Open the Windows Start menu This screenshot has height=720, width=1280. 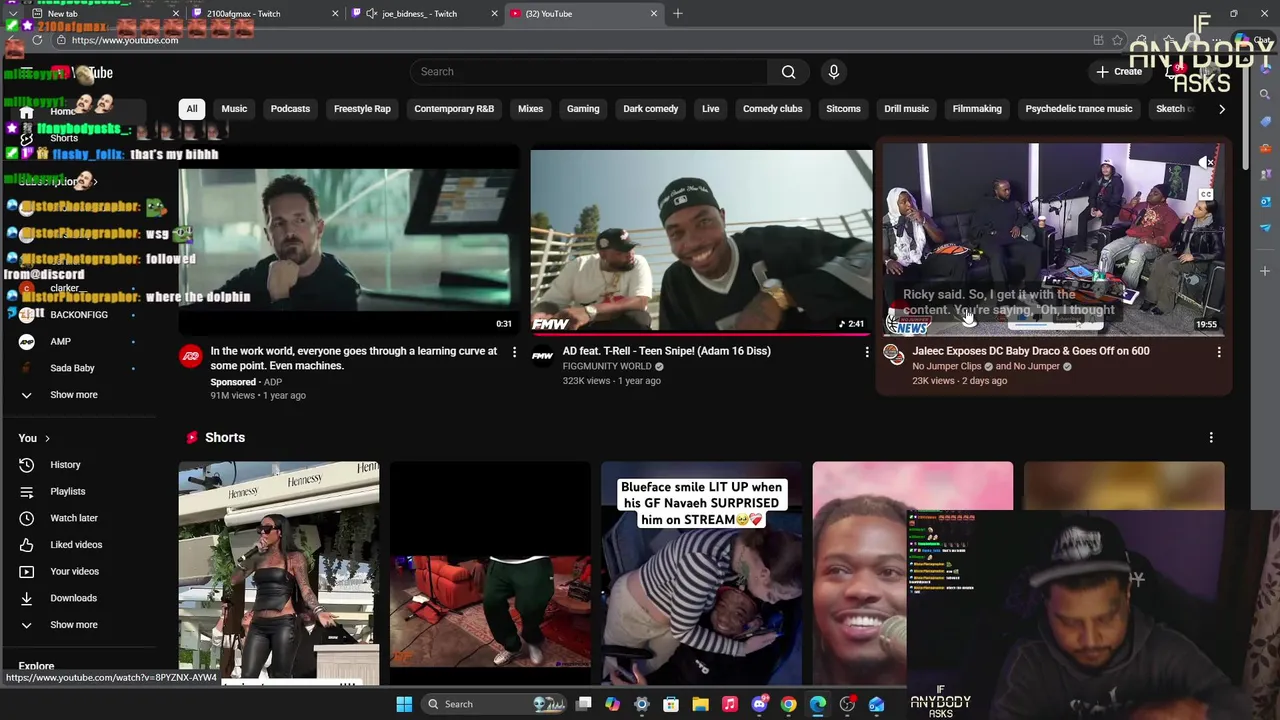pos(404,704)
